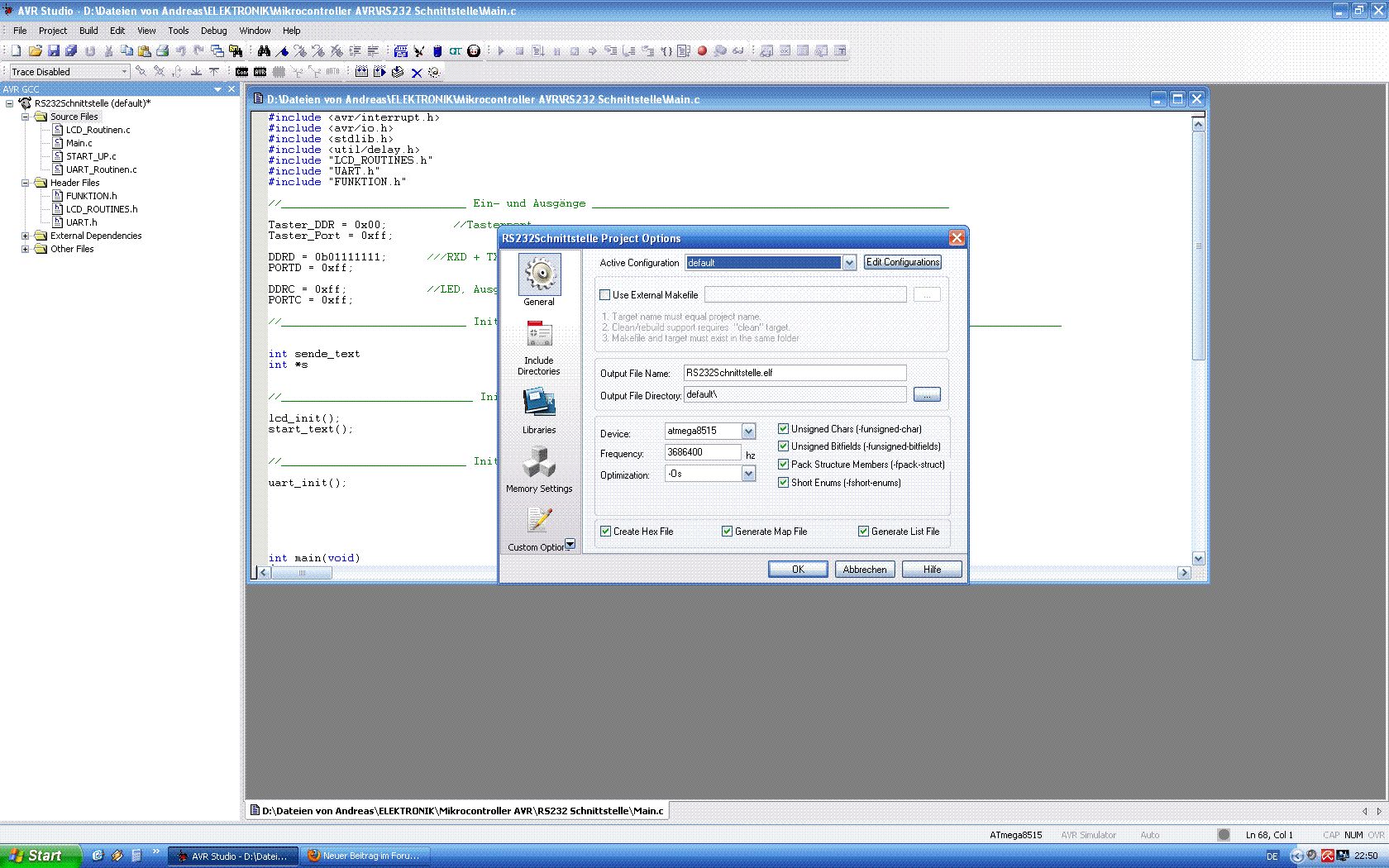The image size is (1389, 868).
Task: Open the Active Configuration dropdown
Action: click(x=848, y=263)
